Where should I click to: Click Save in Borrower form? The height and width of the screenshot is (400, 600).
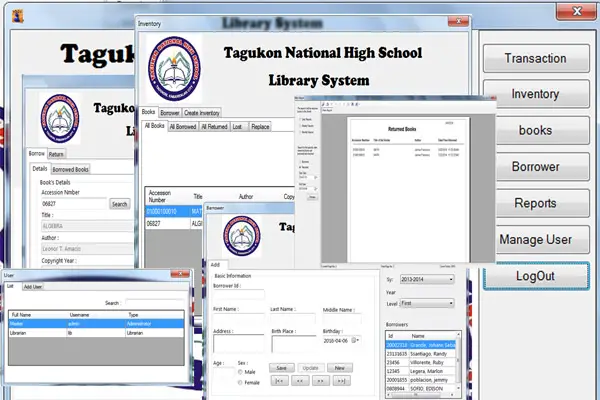pyautogui.click(x=282, y=368)
